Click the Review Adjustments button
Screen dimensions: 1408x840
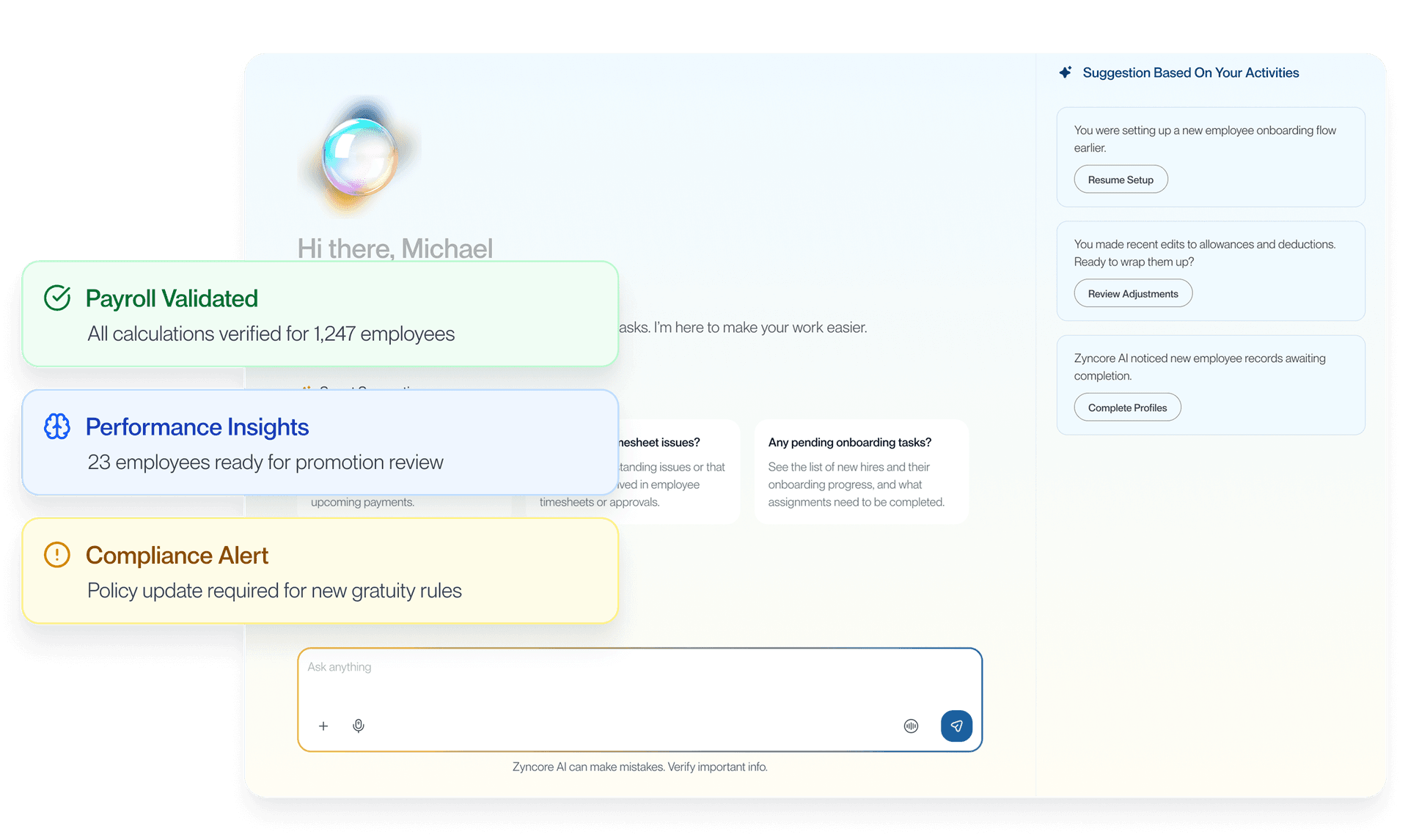[1133, 293]
